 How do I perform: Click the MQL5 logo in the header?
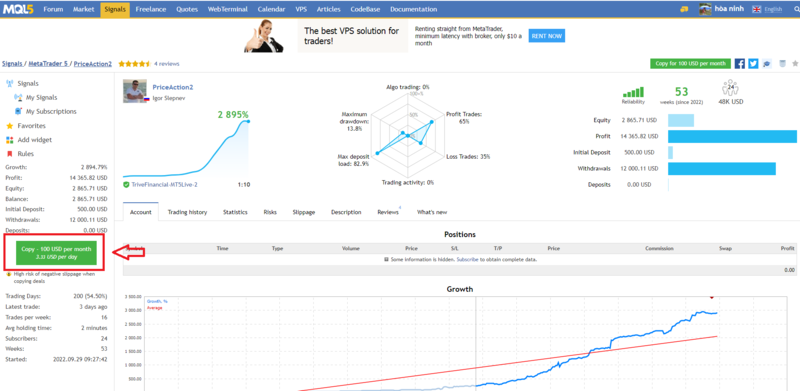pos(17,9)
